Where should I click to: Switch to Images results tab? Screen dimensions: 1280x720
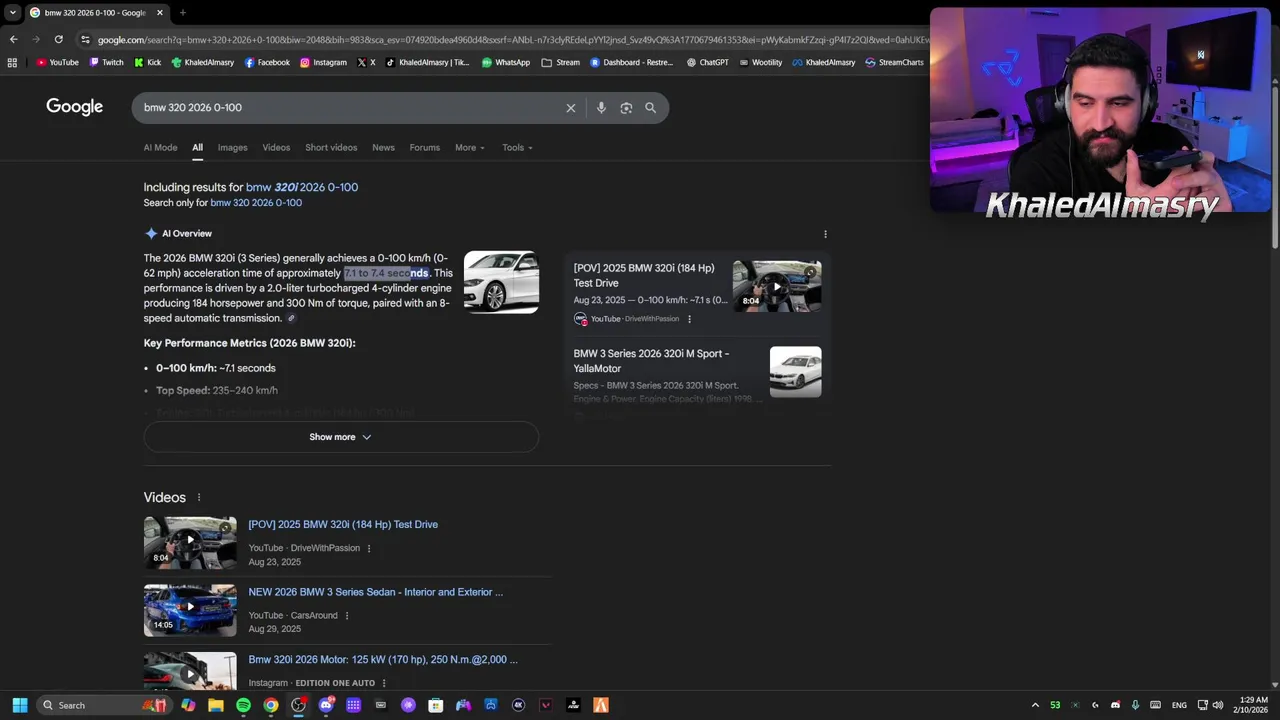[x=232, y=147]
